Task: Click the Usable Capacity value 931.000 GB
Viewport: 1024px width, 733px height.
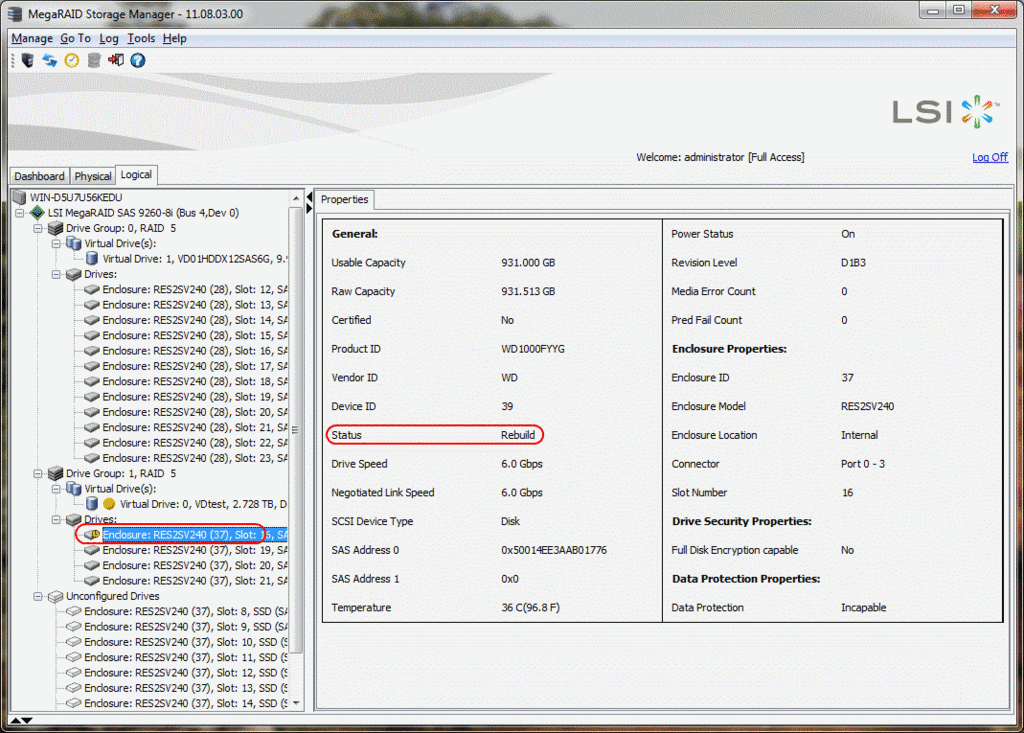Action: [x=528, y=263]
